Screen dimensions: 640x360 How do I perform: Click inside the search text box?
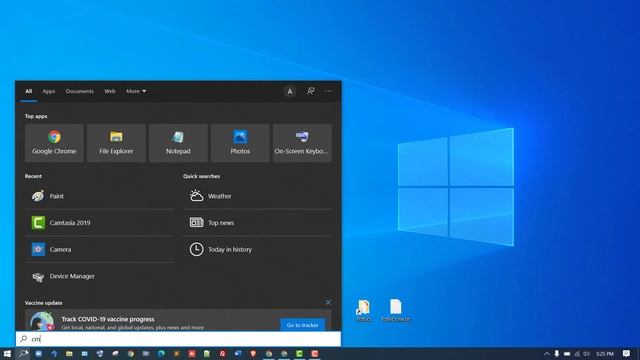tap(178, 339)
